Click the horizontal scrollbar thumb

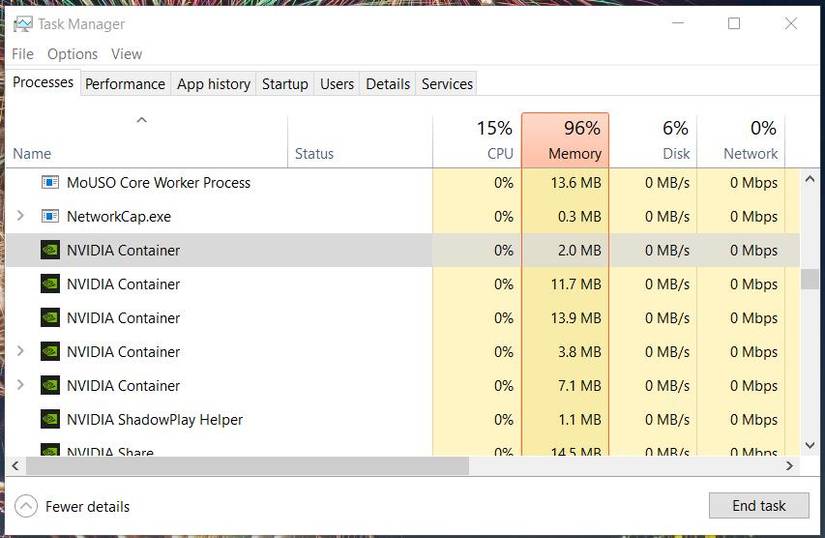pyautogui.click(x=247, y=466)
